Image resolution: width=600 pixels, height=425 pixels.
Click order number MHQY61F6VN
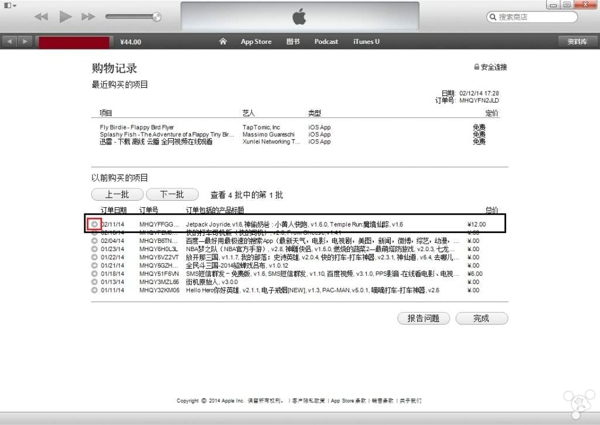pos(159,274)
